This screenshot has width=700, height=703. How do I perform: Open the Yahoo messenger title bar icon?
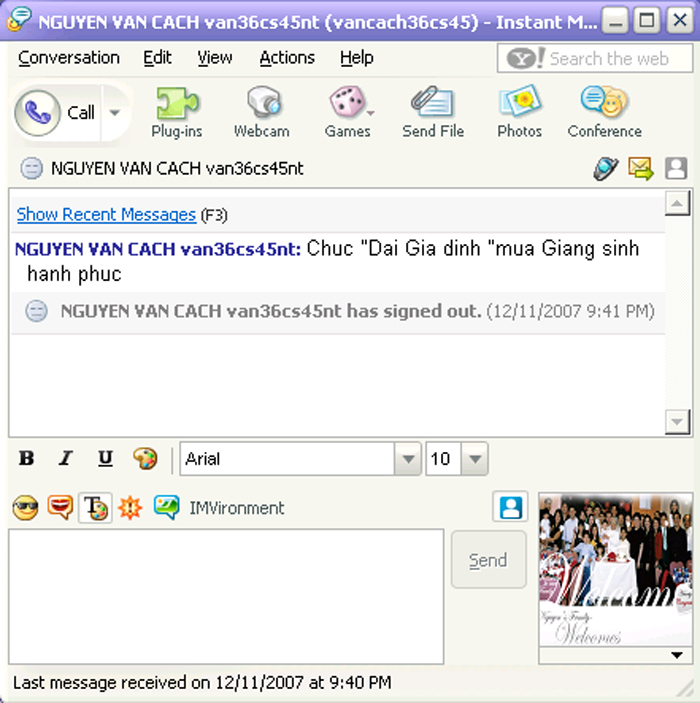18,20
